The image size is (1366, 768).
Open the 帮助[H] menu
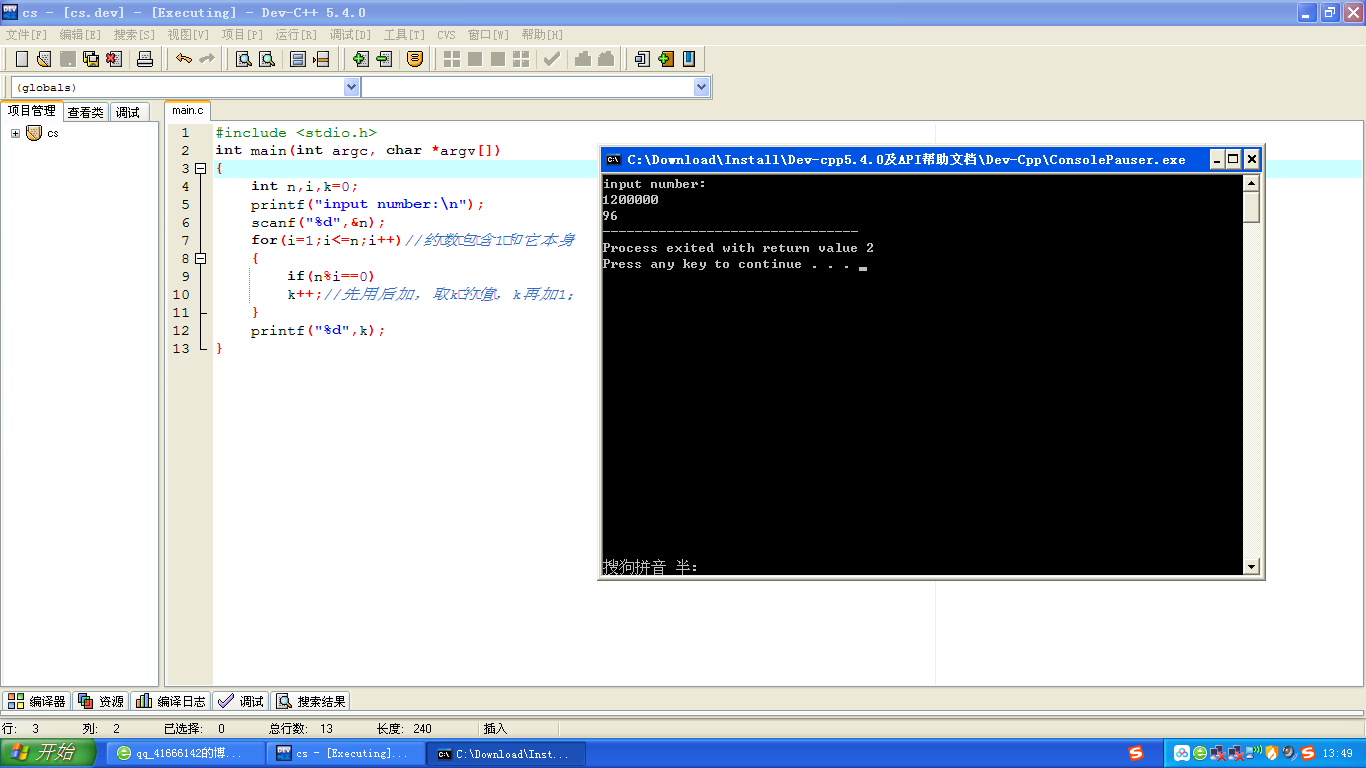[542, 35]
